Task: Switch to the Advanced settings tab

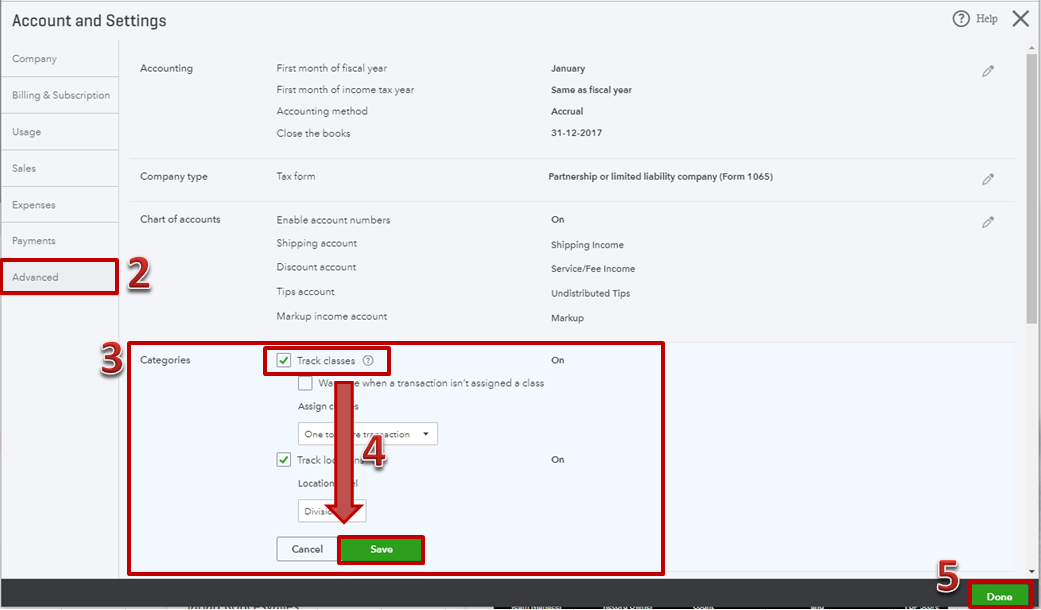Action: tap(35, 276)
